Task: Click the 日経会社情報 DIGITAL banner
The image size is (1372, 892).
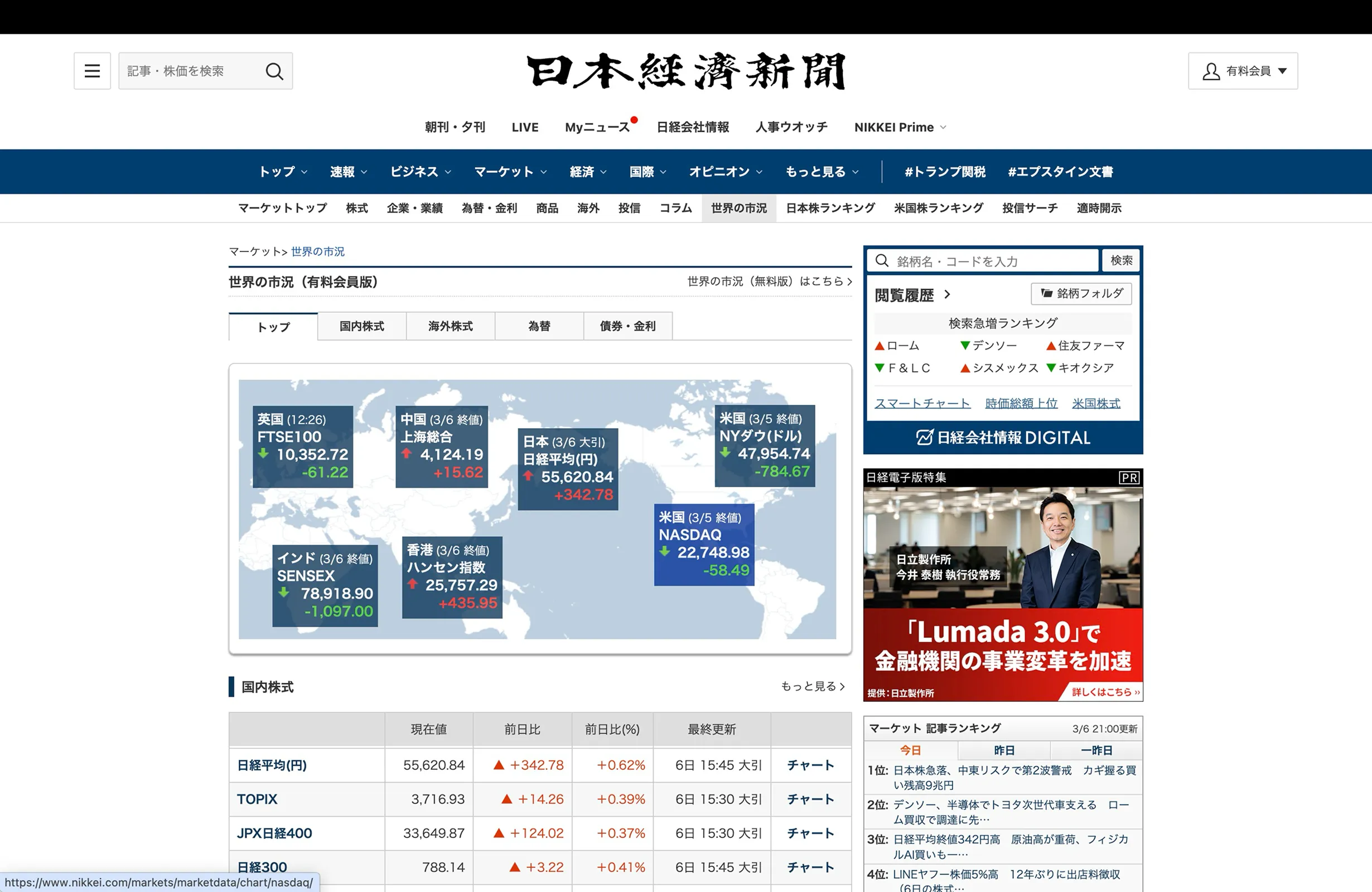Action: (1003, 438)
